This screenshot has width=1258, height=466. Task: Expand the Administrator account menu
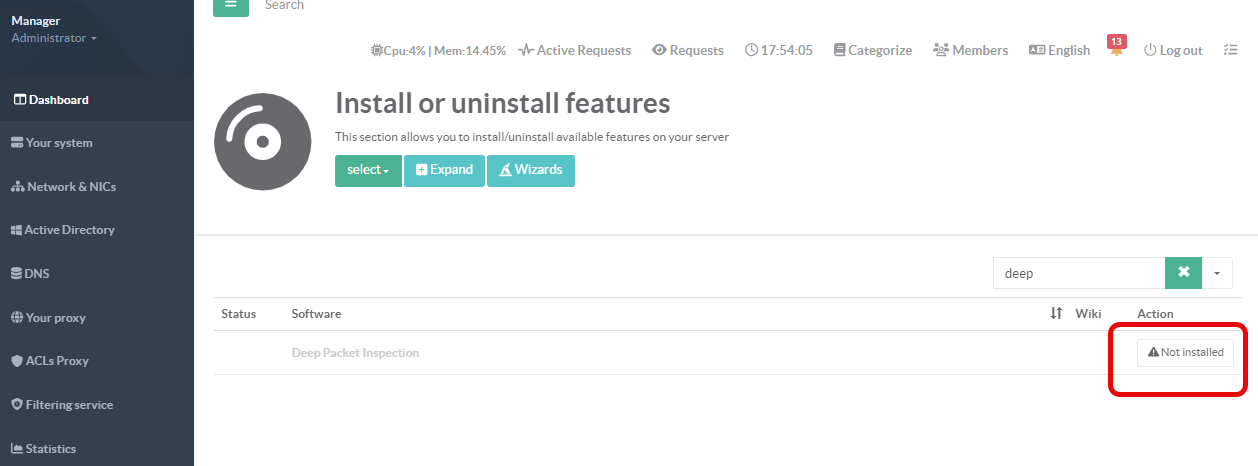pyautogui.click(x=54, y=38)
